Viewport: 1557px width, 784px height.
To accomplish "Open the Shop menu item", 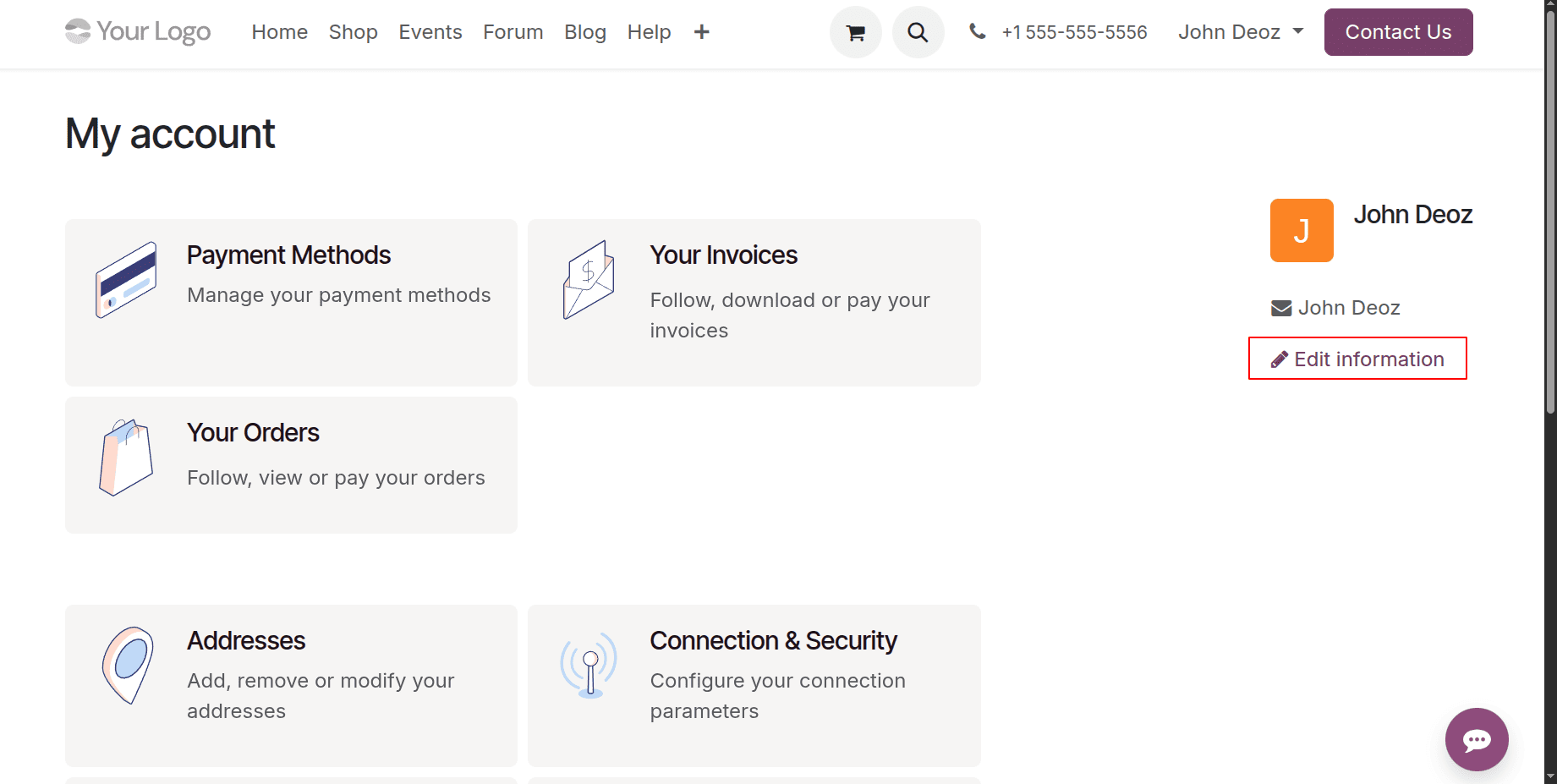I will pos(354,32).
